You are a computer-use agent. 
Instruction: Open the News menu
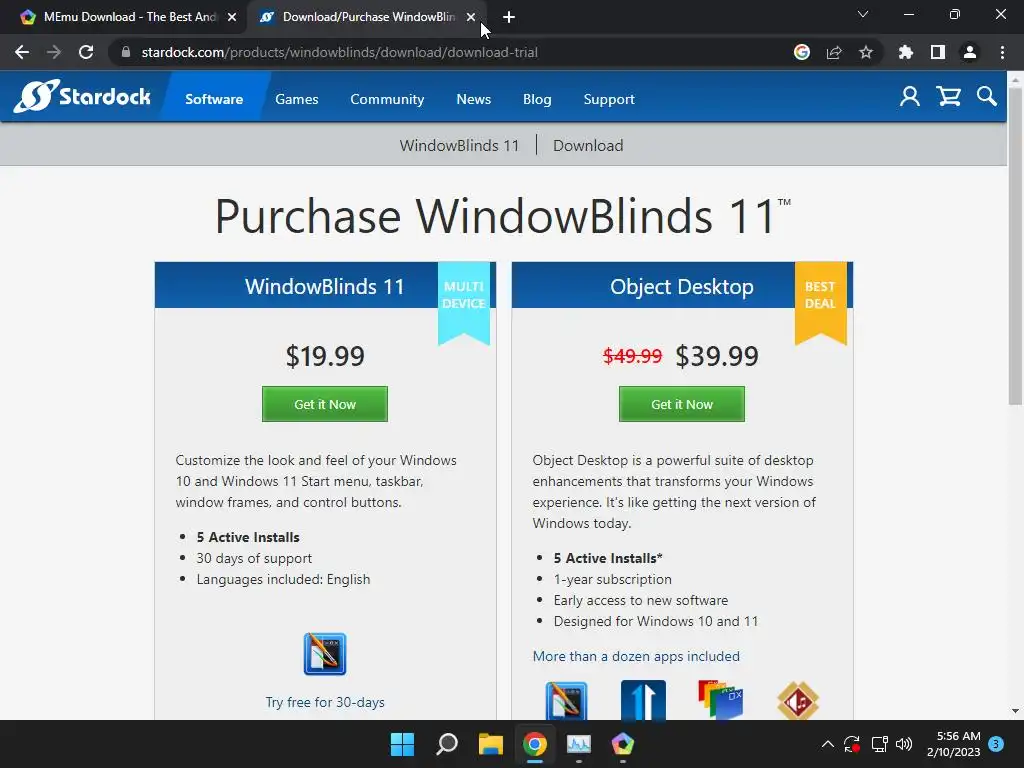pos(473,99)
